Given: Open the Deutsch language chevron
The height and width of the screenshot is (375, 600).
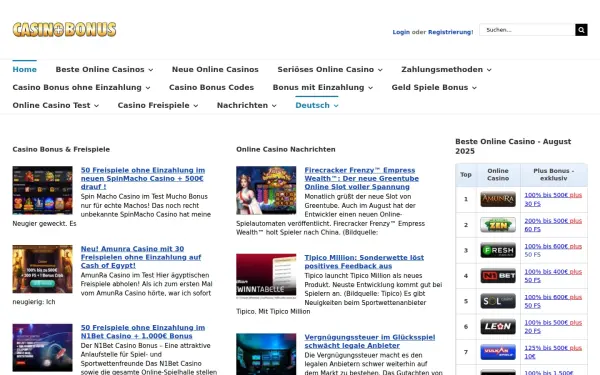Looking at the screenshot, I should pos(336,106).
